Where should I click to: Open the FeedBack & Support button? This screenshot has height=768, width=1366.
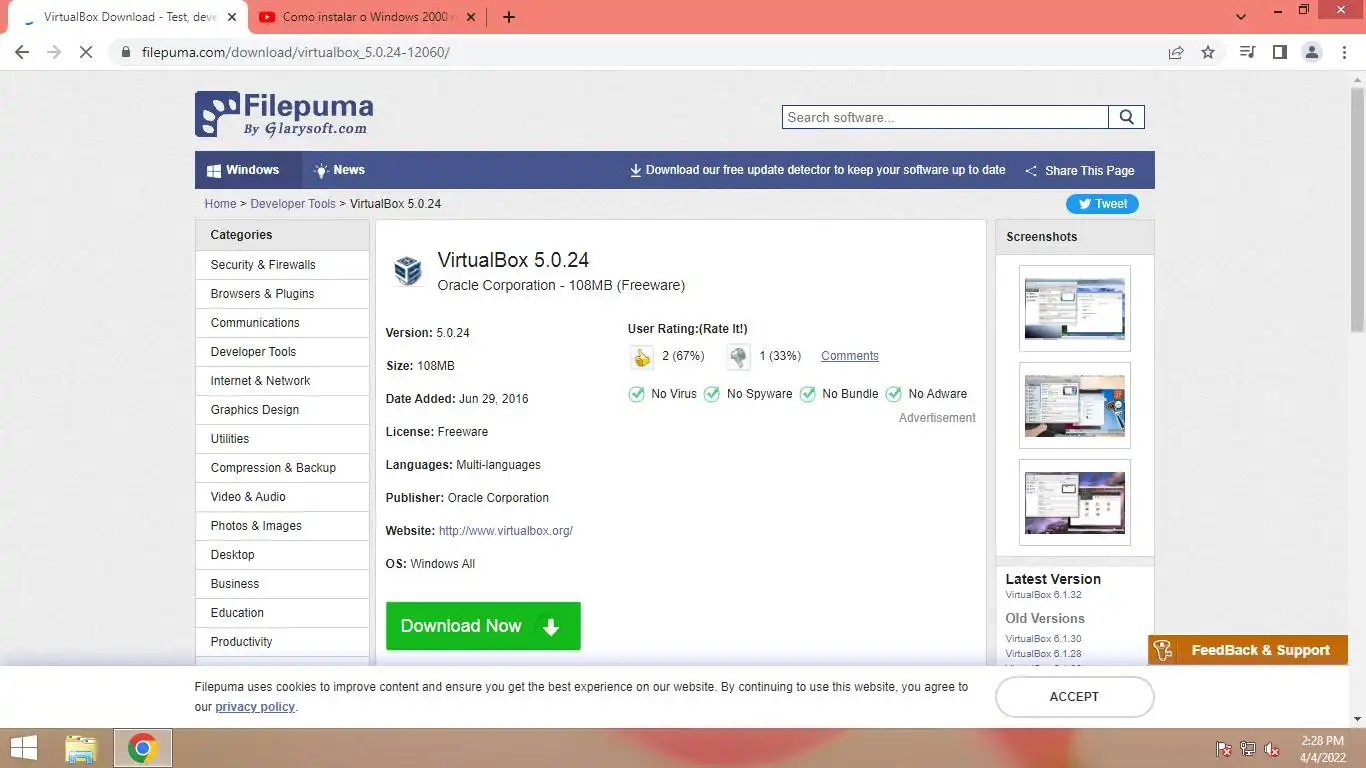[x=1248, y=650]
